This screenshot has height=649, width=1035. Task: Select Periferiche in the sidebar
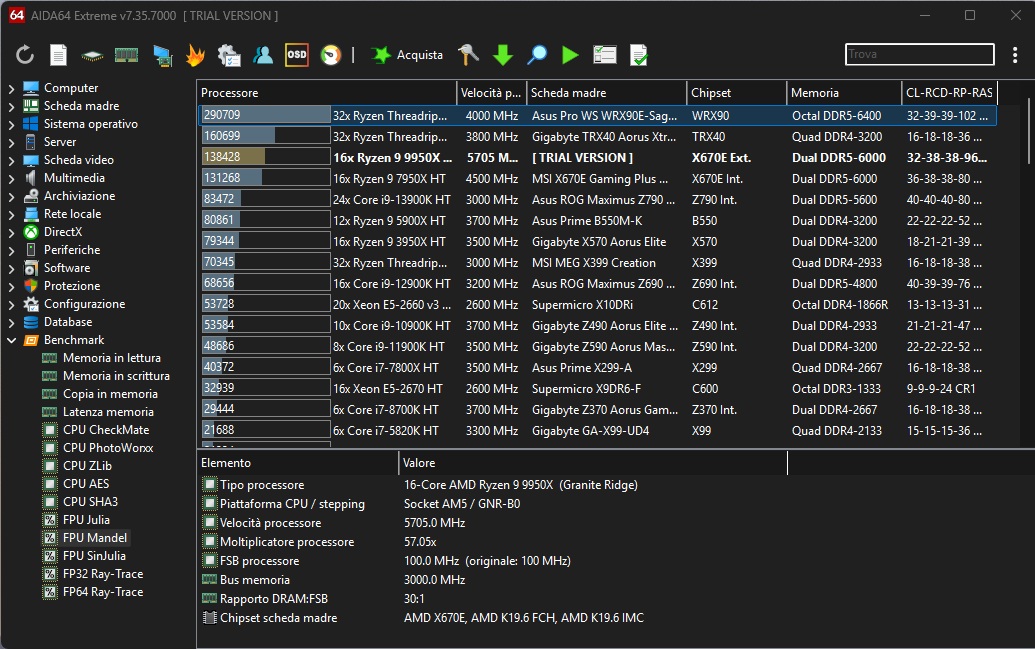[x=72, y=250]
